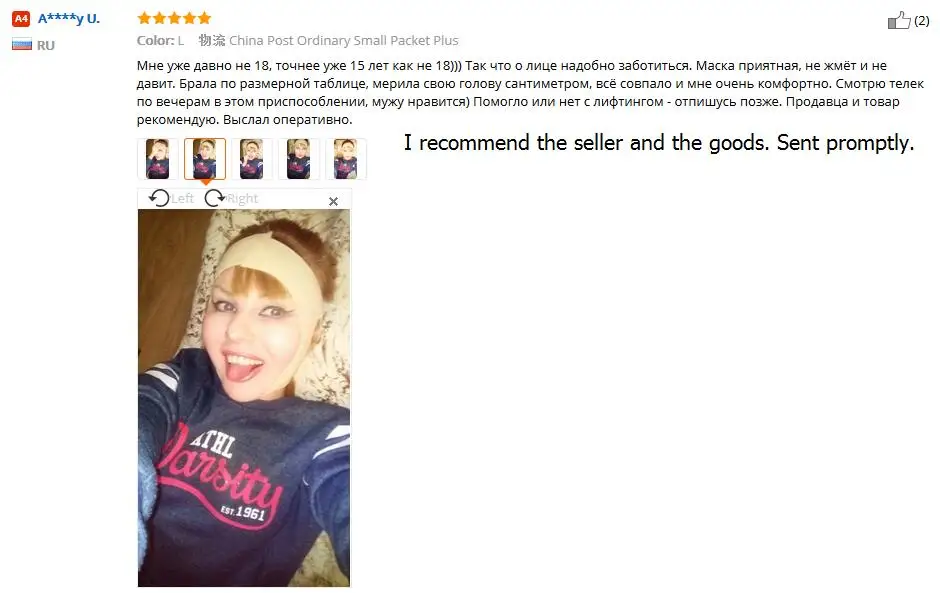Open the third review photo thumbnail

click(252, 159)
